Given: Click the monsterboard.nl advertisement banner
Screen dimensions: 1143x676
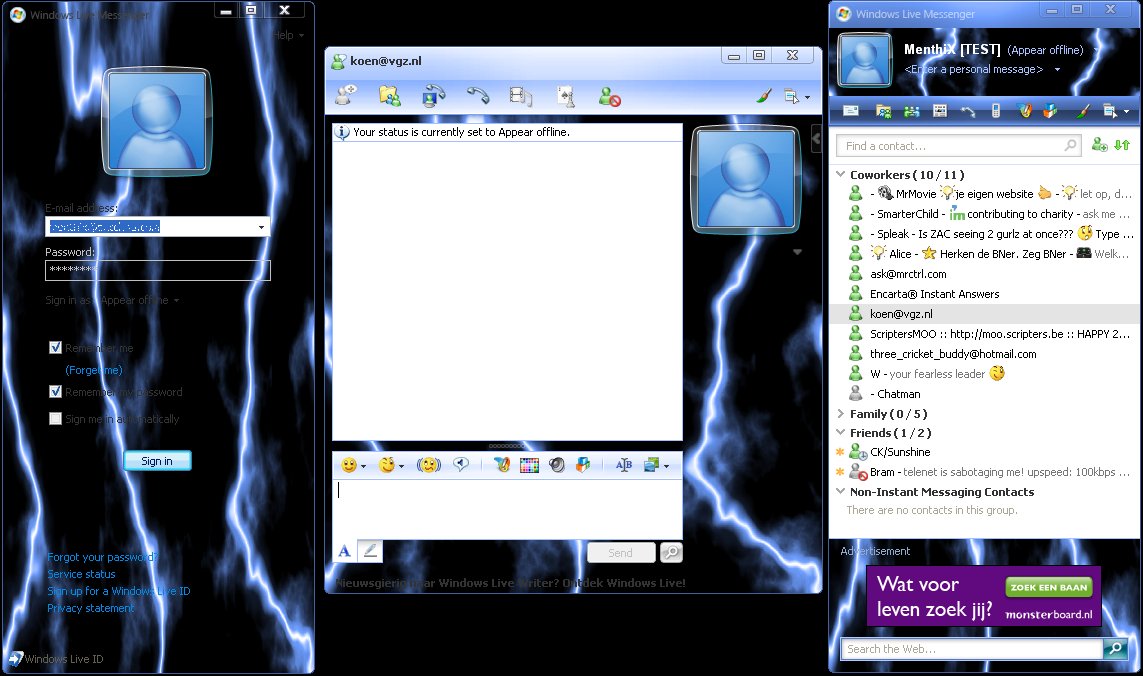Looking at the screenshot, I should (x=983, y=596).
